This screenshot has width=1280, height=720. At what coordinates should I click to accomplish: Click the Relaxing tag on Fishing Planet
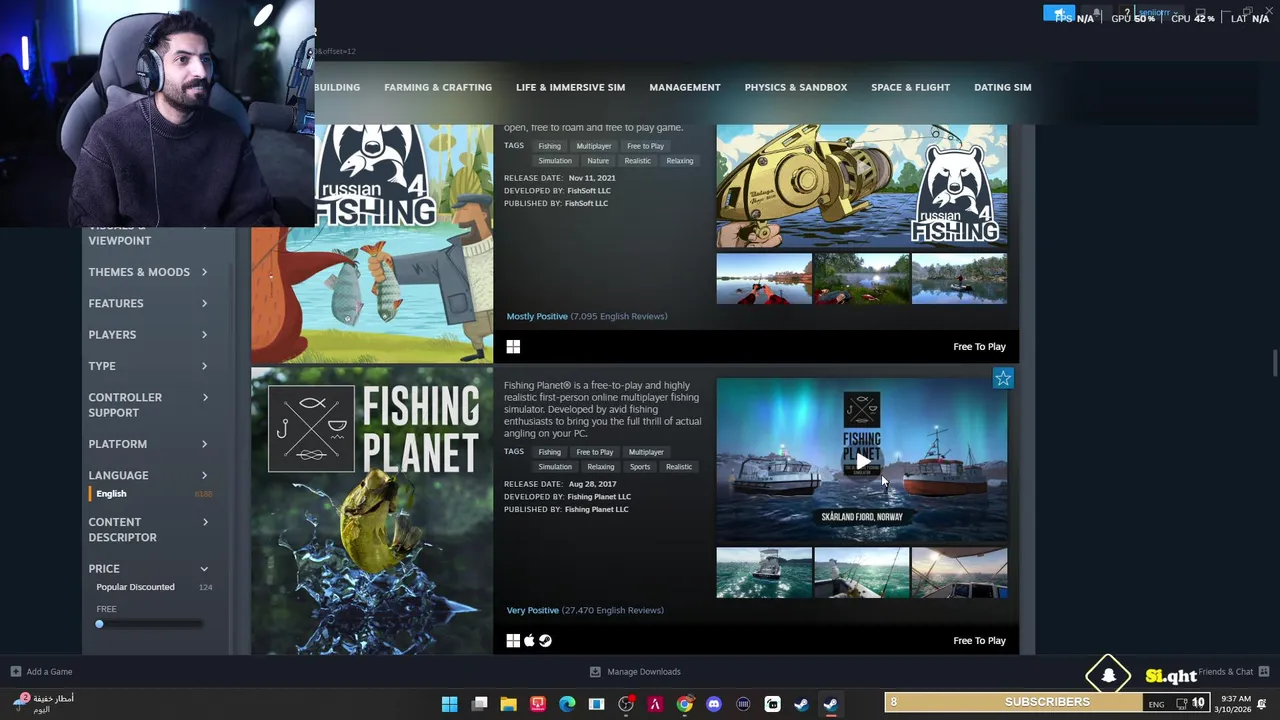tap(601, 467)
